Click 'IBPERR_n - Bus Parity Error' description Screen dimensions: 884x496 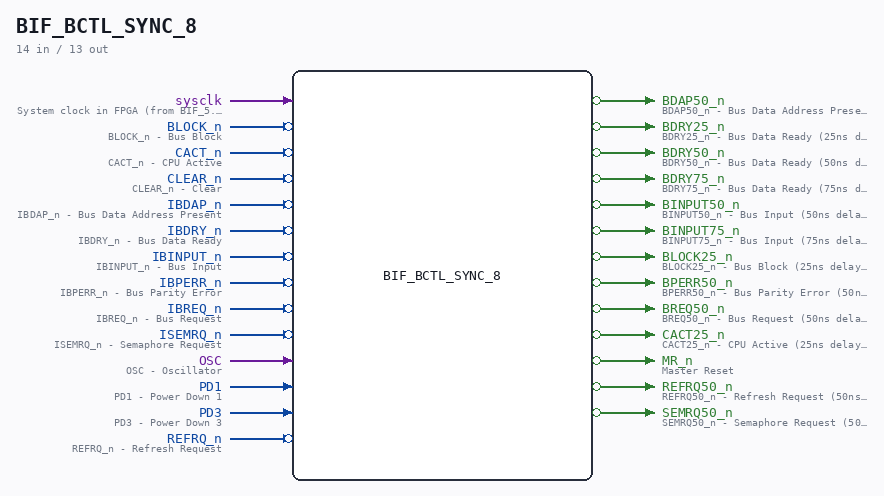coord(141,292)
